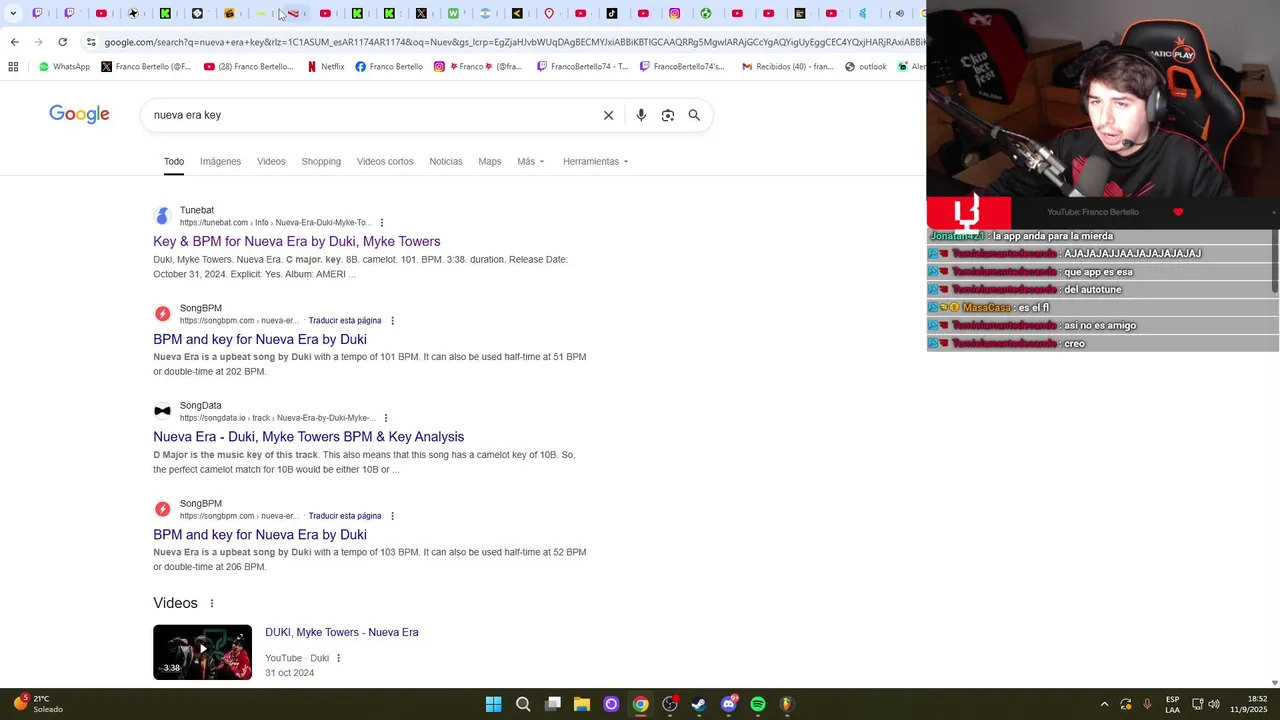Image resolution: width=1280 pixels, height=720 pixels.
Task: Open Steam from the taskbar
Action: (x=699, y=704)
